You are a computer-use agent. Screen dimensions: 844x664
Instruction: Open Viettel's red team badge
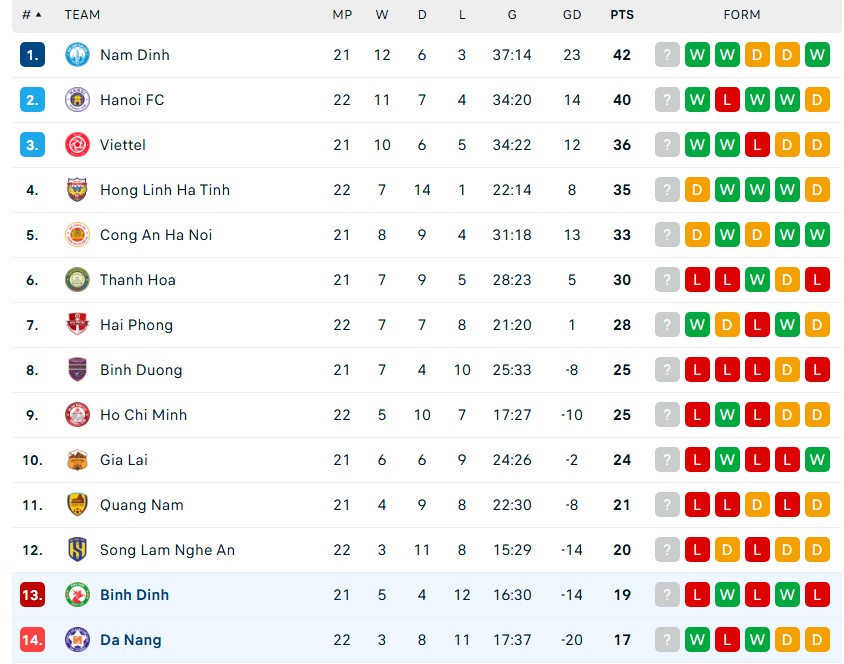pyautogui.click(x=77, y=145)
